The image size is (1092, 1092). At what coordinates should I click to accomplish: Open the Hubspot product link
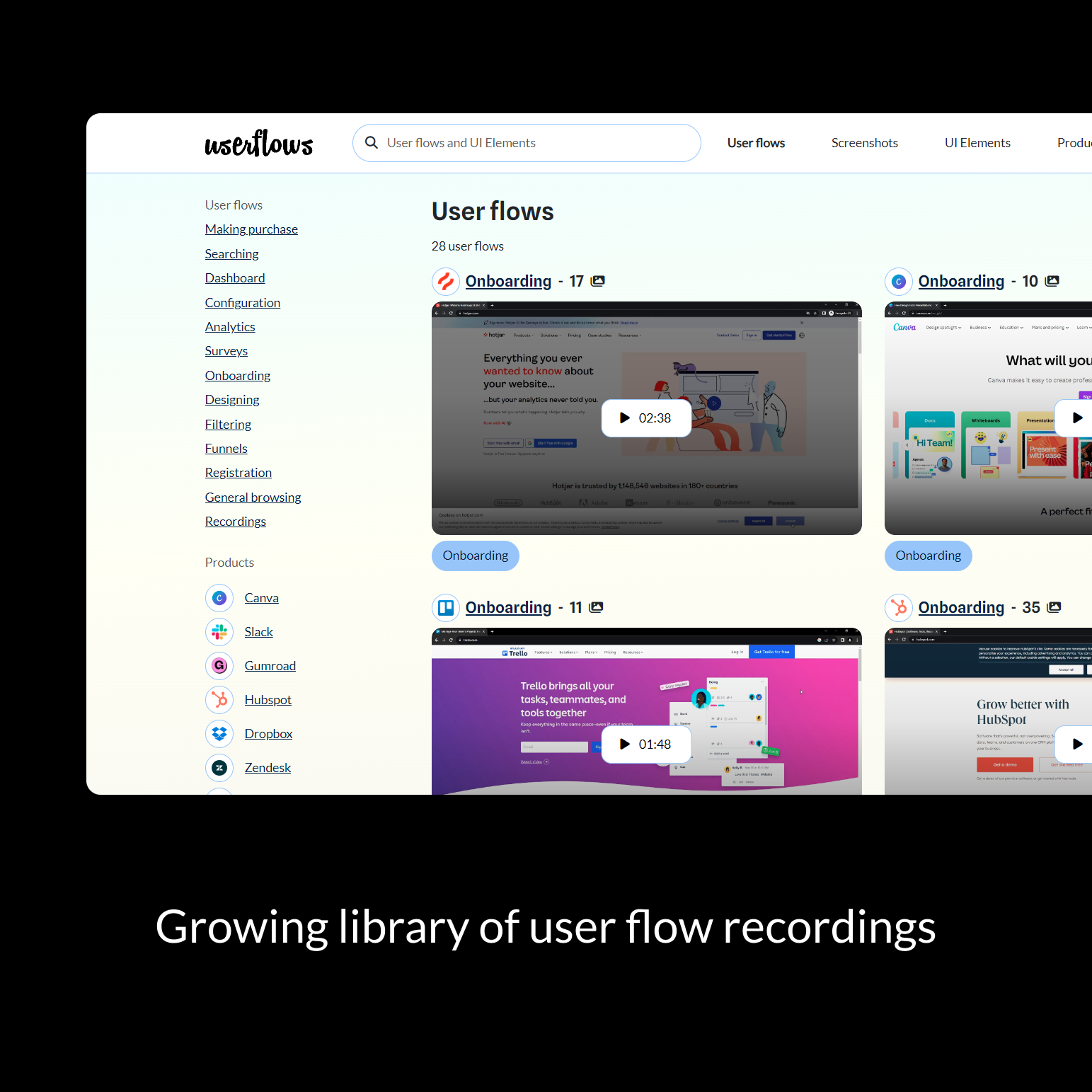(x=268, y=700)
